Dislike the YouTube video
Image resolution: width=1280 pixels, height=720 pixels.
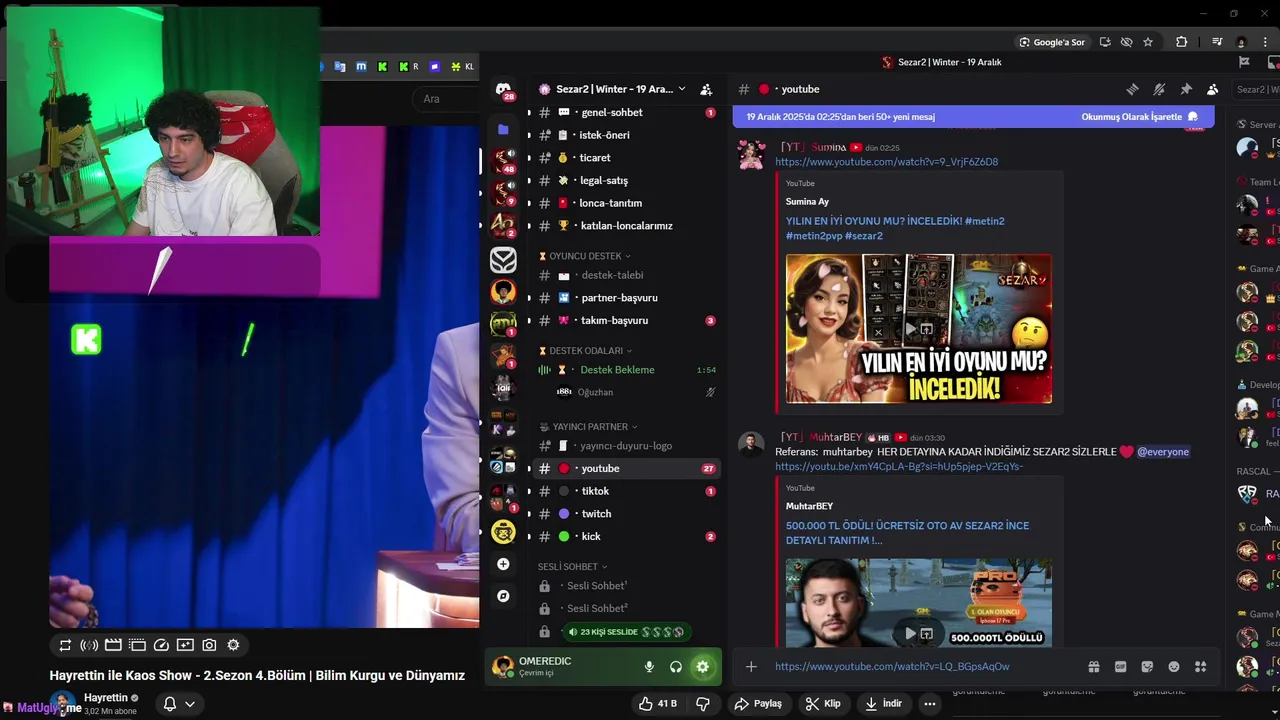click(702, 704)
